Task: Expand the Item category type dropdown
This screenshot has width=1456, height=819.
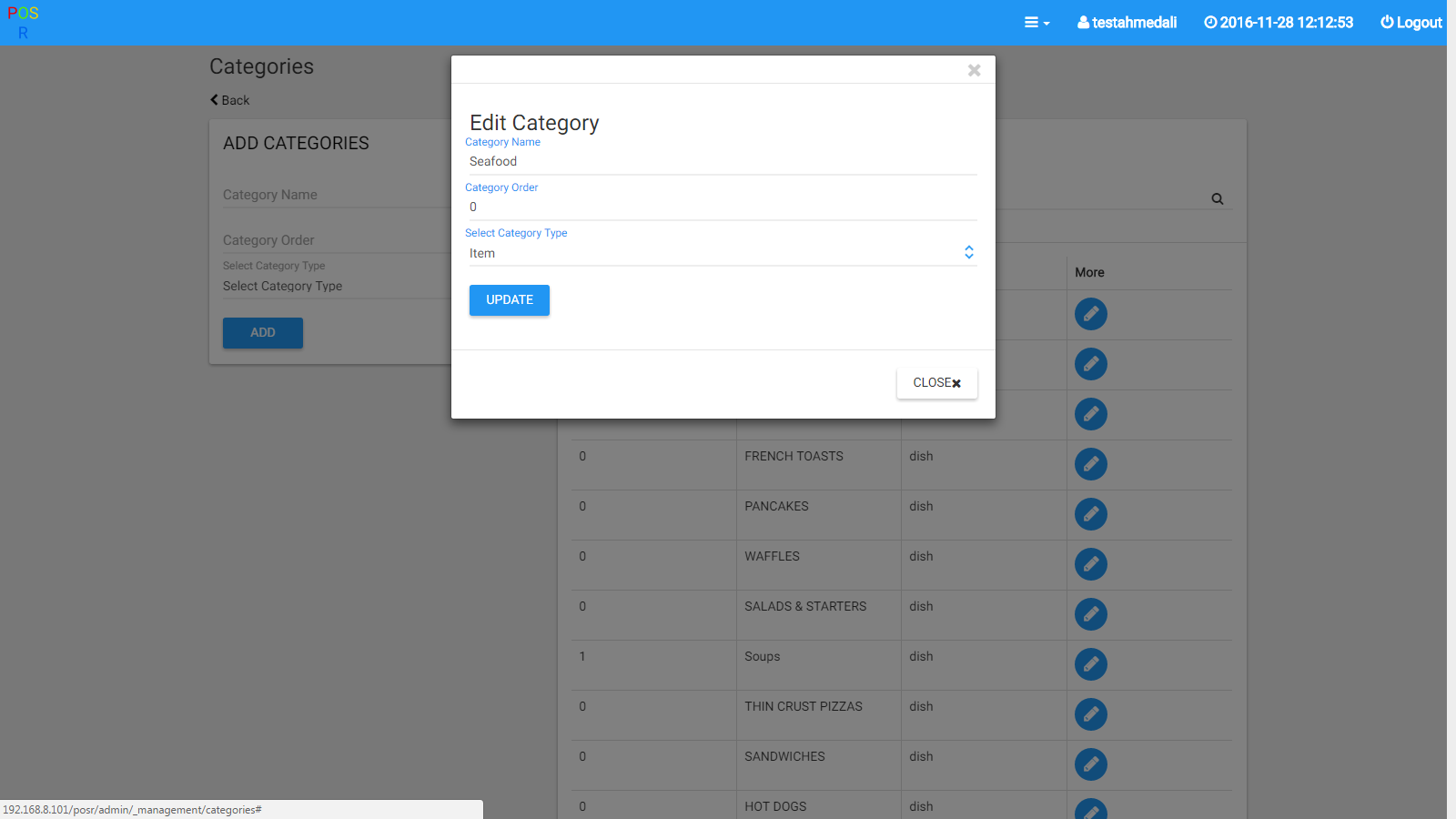Action: [722, 253]
